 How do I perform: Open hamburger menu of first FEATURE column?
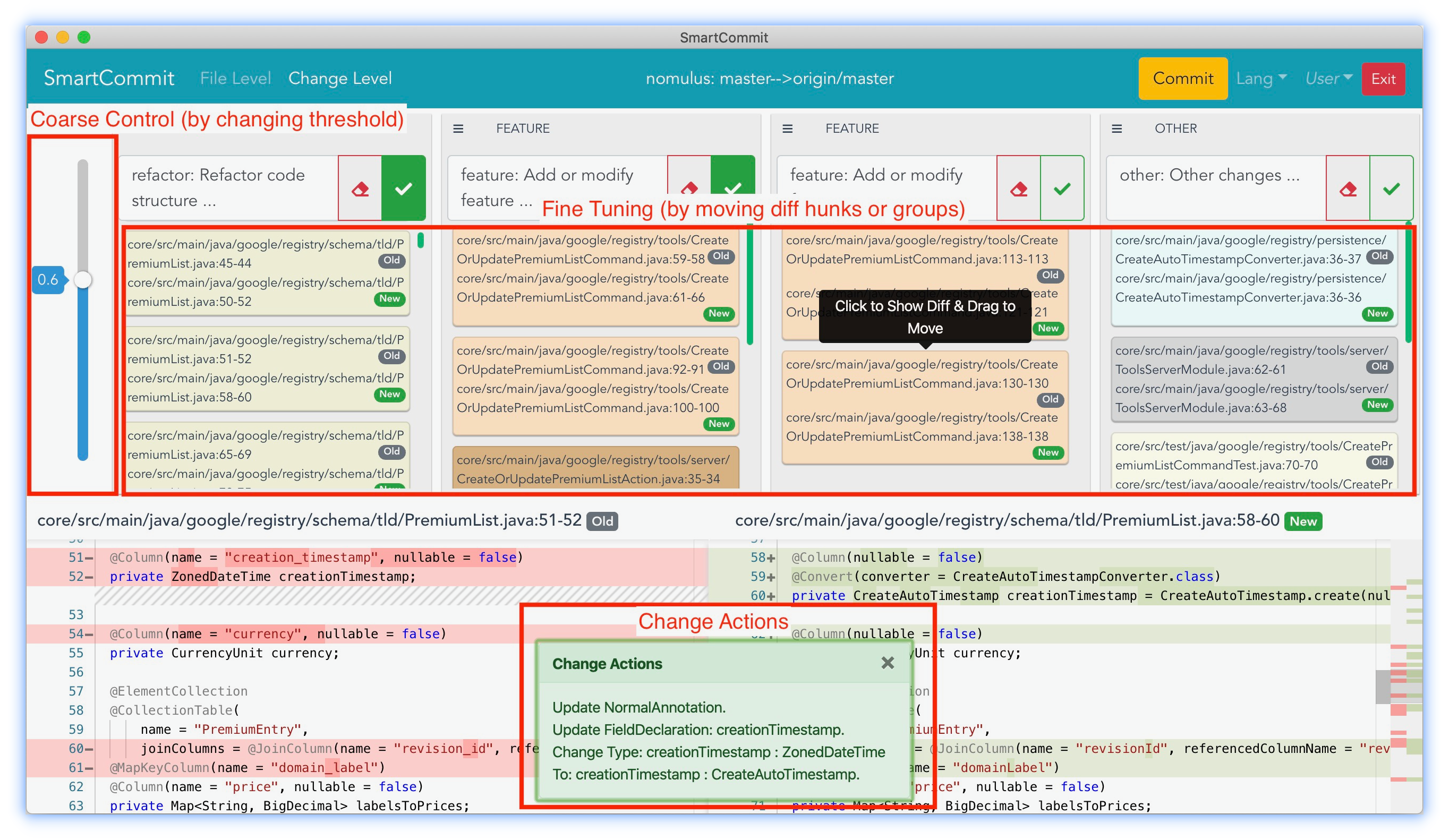tap(458, 129)
